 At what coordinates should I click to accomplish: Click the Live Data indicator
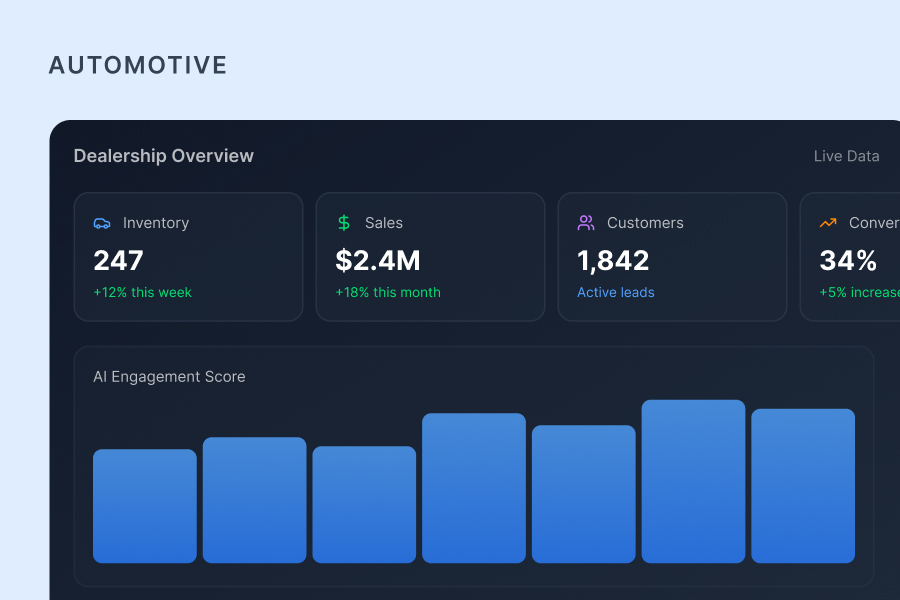tap(846, 156)
